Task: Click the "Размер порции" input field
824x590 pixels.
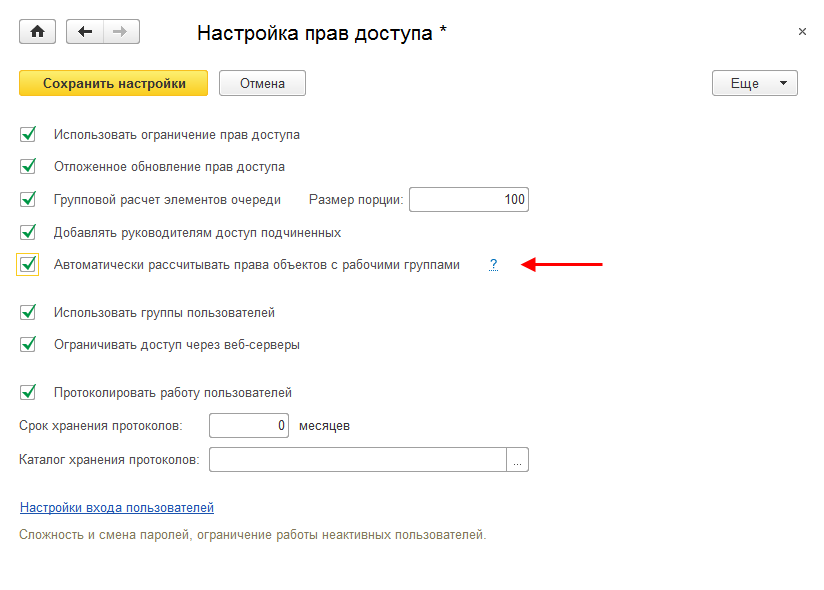Action: click(x=468, y=200)
